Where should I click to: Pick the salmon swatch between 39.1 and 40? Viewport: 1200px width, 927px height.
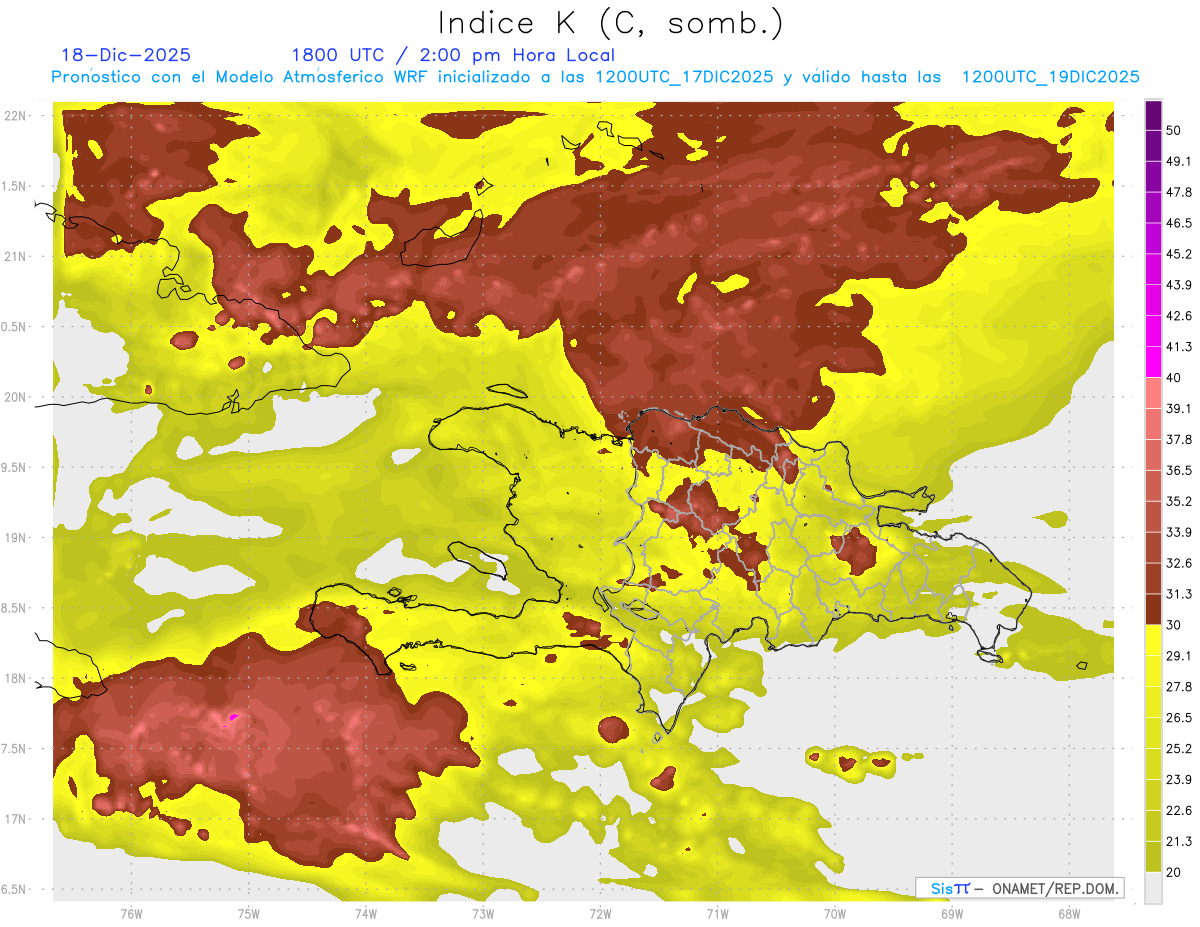[1153, 393]
